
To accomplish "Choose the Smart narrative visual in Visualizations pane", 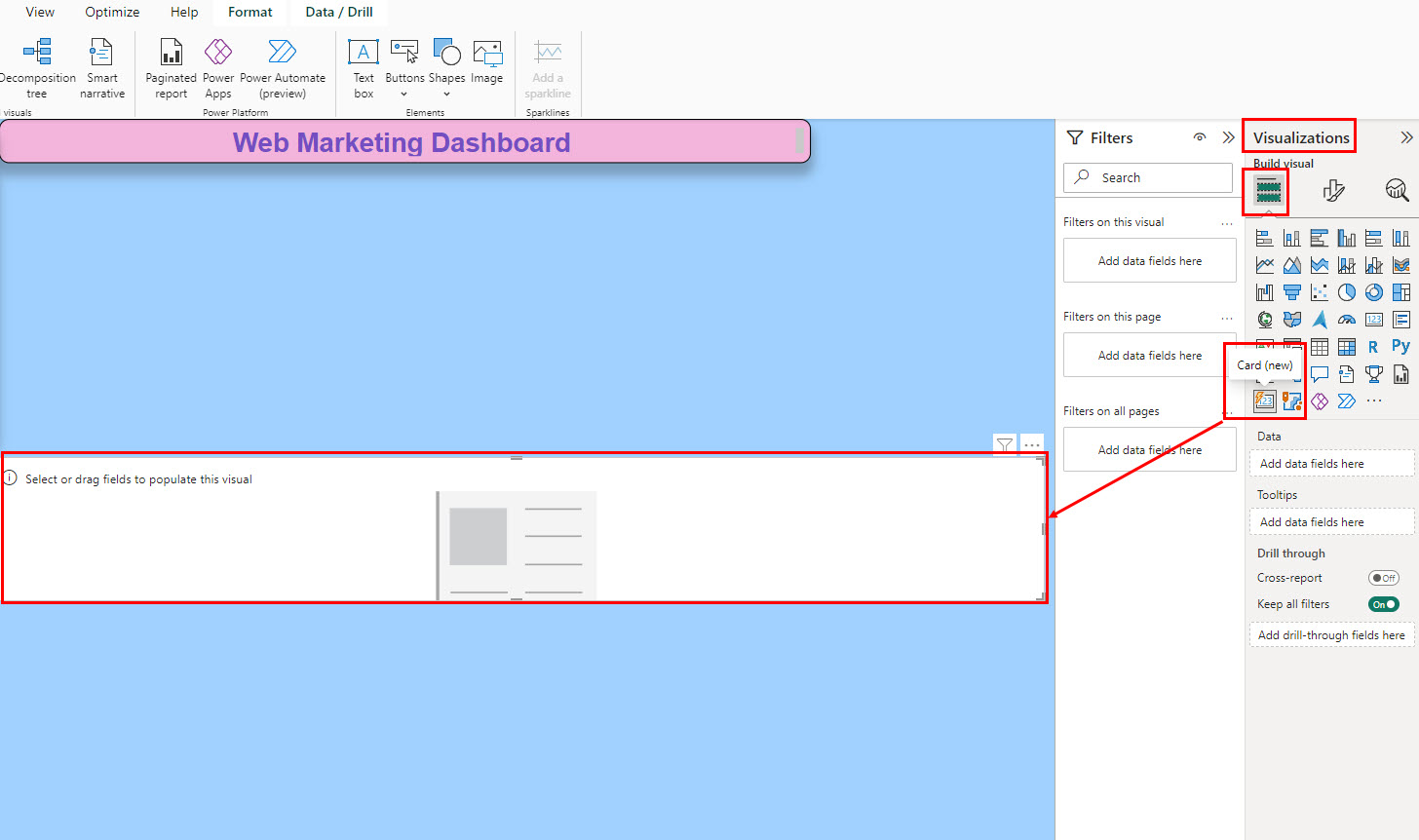I will click(x=1347, y=374).
